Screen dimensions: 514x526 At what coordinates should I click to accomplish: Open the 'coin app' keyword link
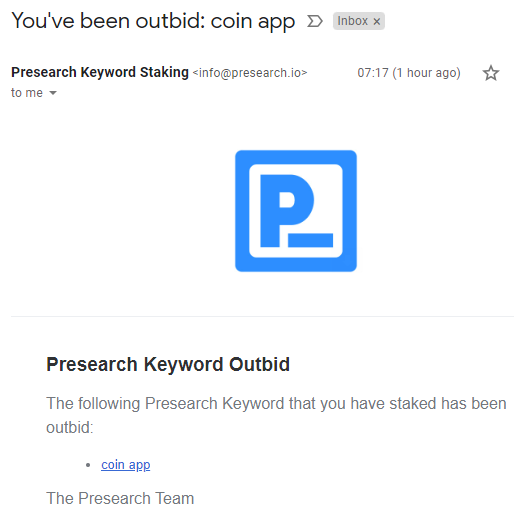126,465
